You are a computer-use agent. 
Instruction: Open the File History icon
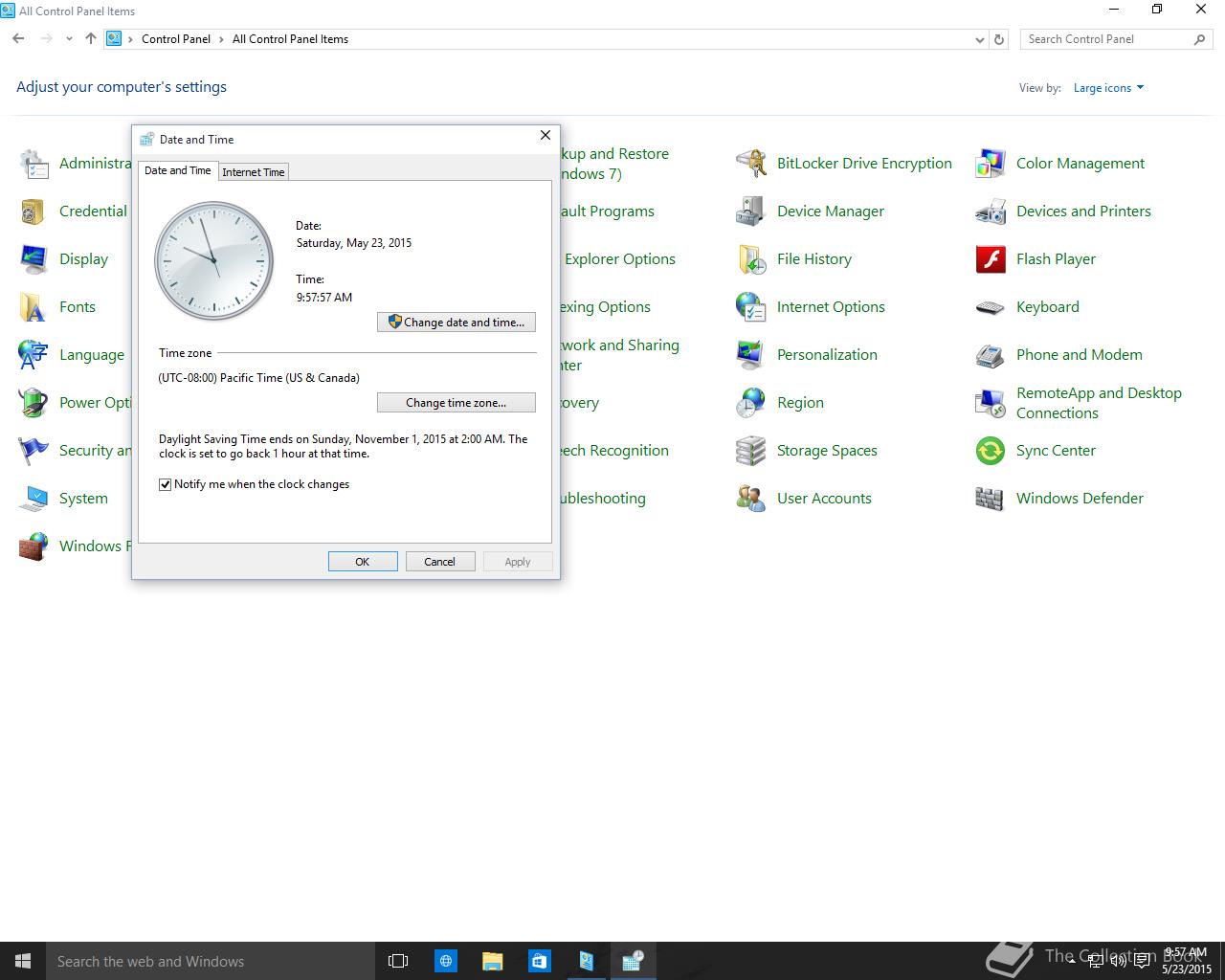pyautogui.click(x=750, y=259)
